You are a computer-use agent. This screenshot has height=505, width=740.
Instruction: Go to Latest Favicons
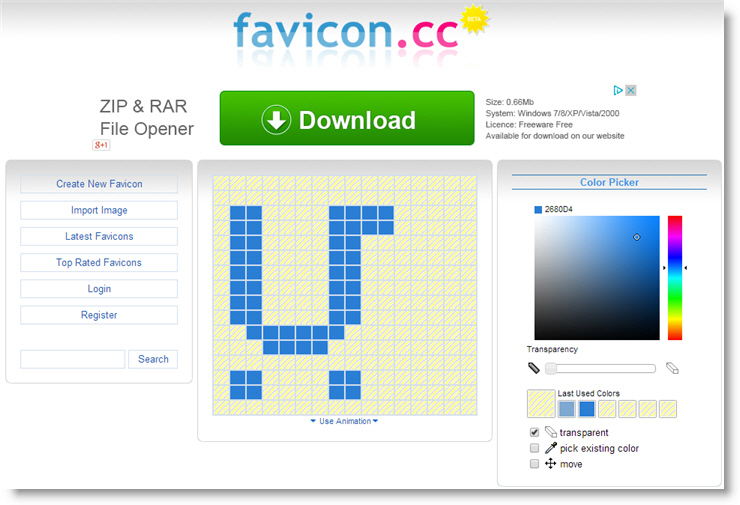(99, 236)
